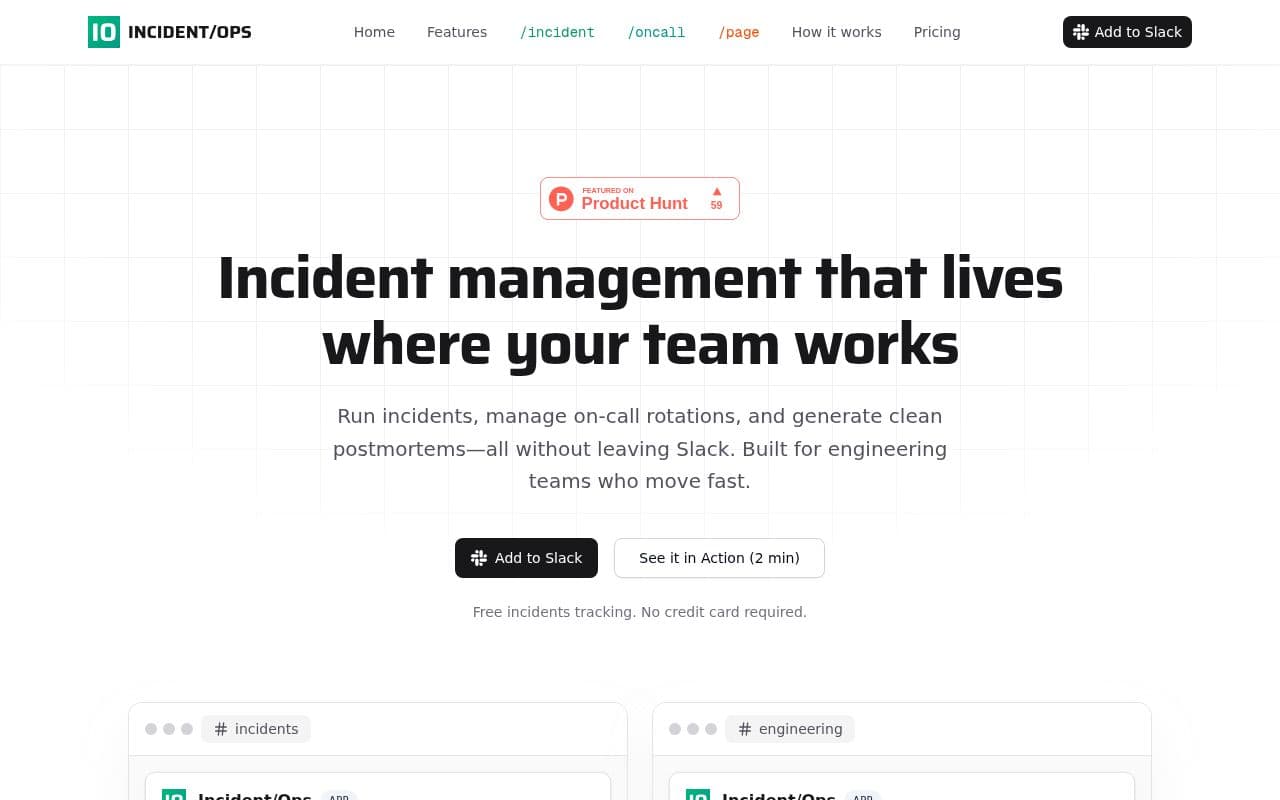Click the hero Add to Slack button
The width and height of the screenshot is (1280, 800).
coord(526,558)
